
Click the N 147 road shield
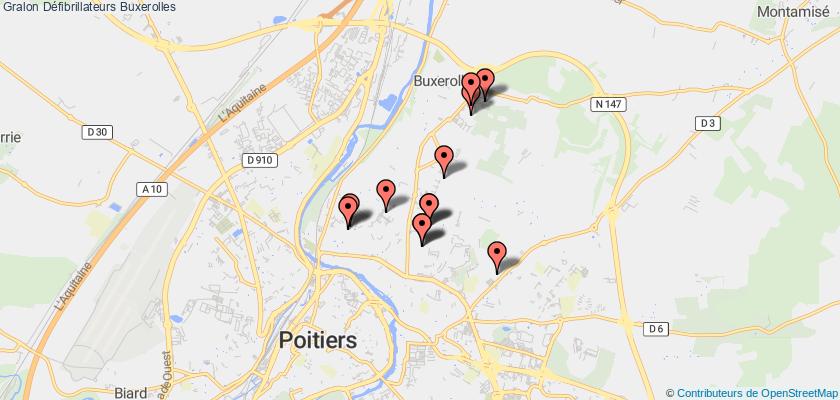(609, 104)
